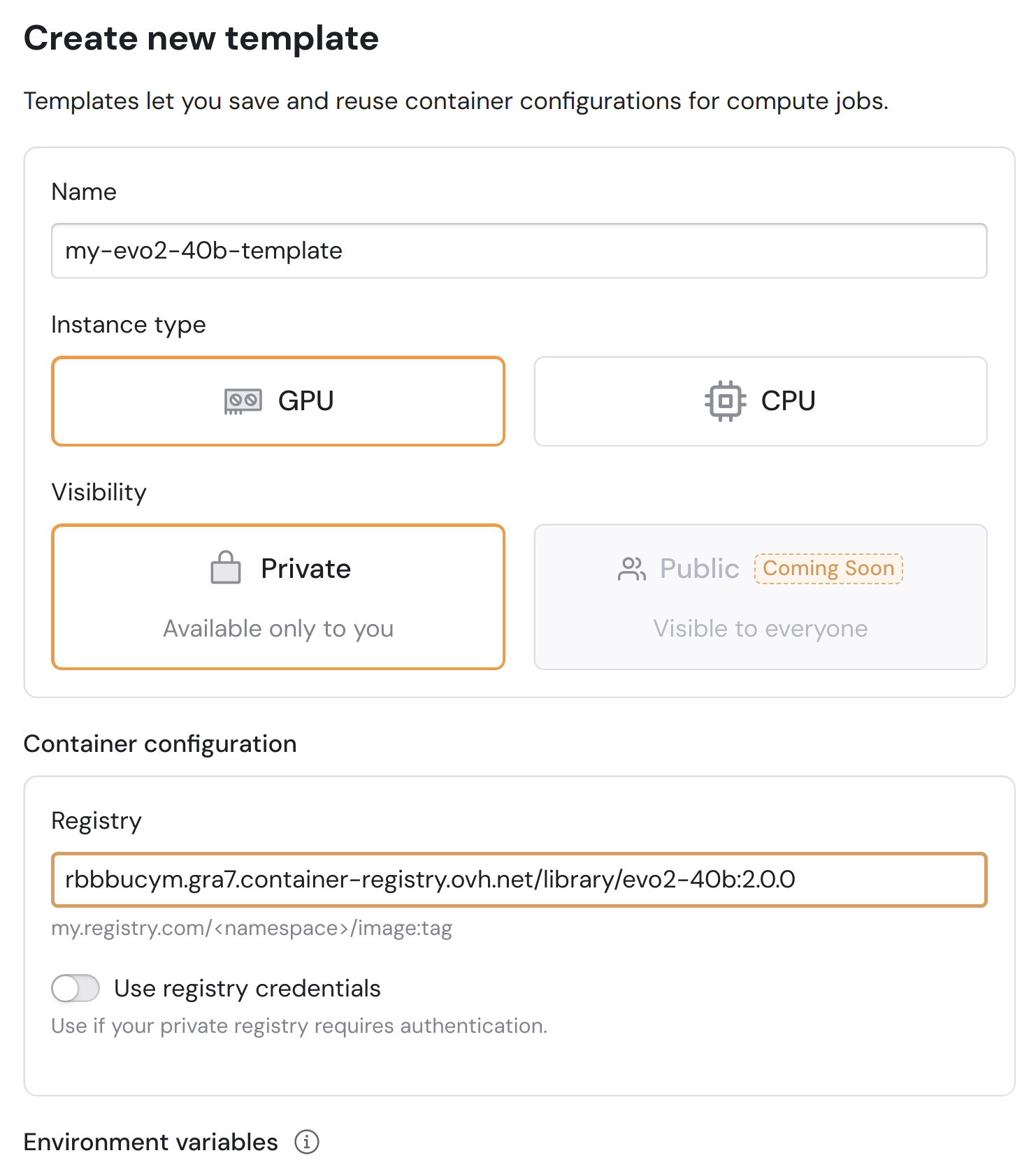The image size is (1036, 1160).
Task: Toggle Use registry credentials switch
Action: (75, 988)
